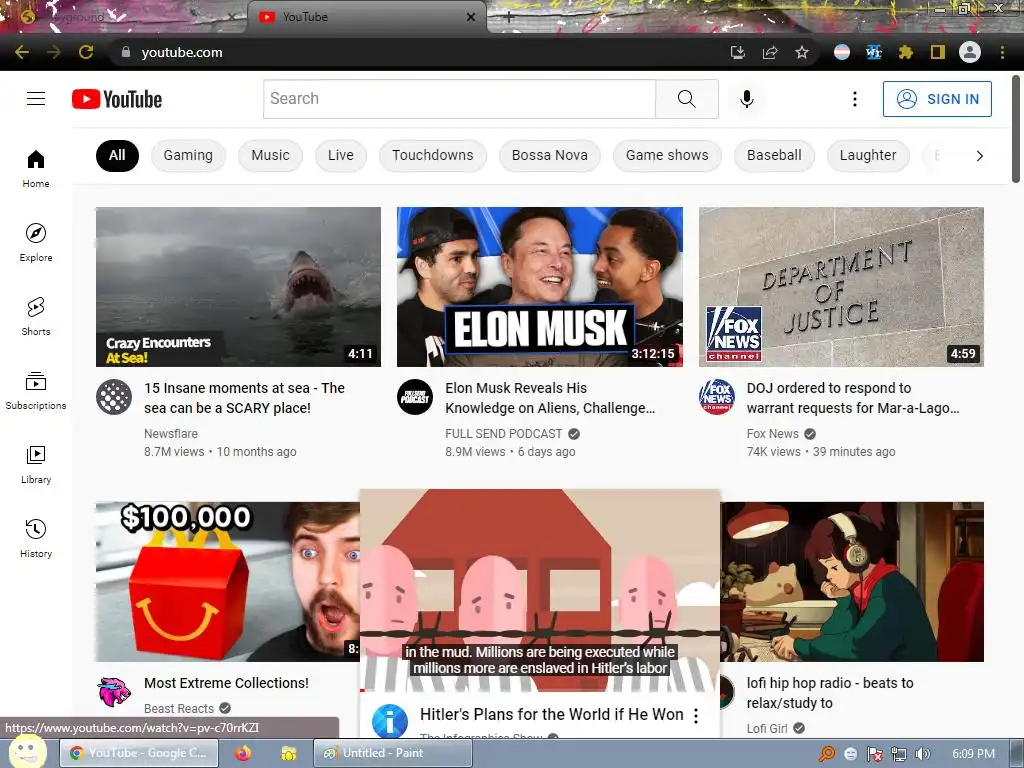Viewport: 1024px width, 768px height.
Task: Click the page vertical scrollbar
Action: tap(1017, 131)
